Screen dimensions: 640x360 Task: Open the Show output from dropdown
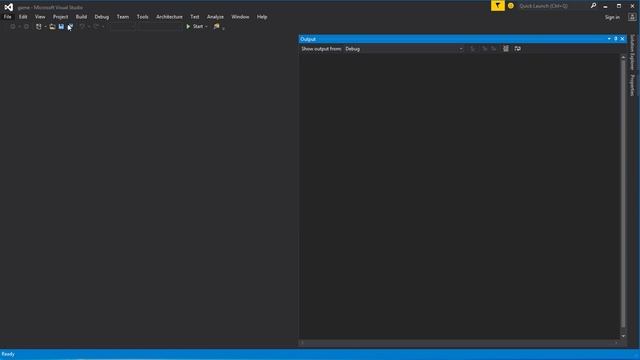pos(404,49)
